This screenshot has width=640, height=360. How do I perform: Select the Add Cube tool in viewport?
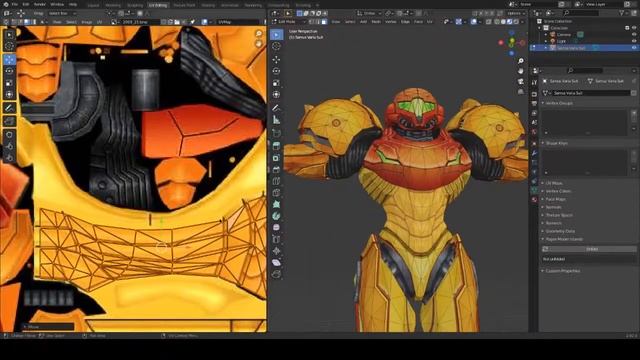tap(276, 133)
